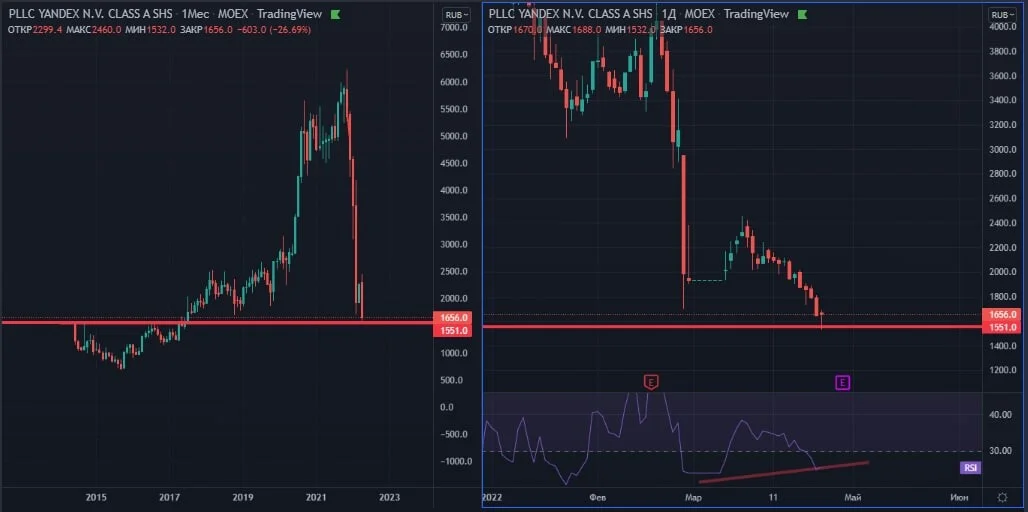
Task: Click 1Д timeframe label in right chart title
Action: (667, 14)
